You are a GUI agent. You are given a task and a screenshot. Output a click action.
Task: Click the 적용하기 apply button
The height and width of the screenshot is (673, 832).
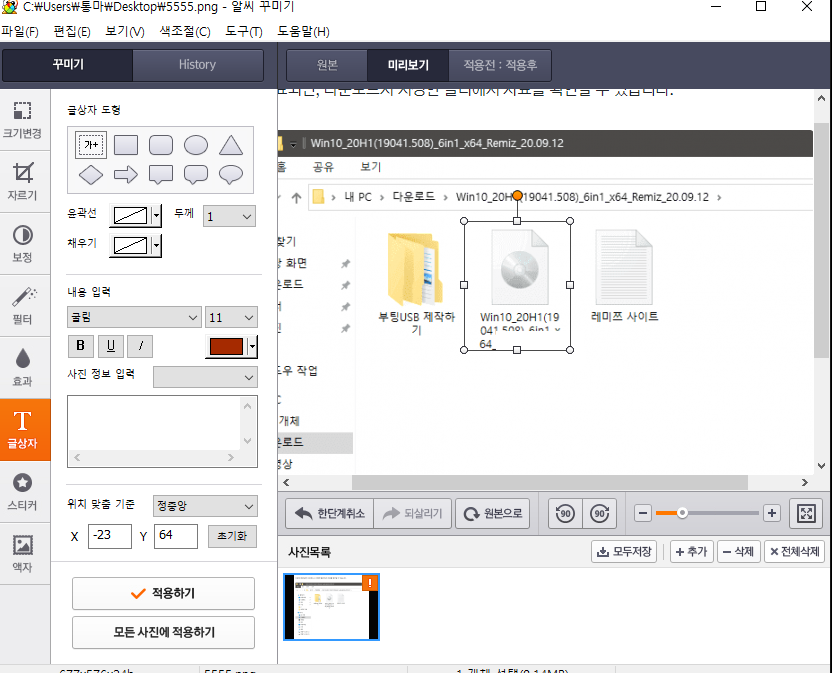tap(163, 593)
